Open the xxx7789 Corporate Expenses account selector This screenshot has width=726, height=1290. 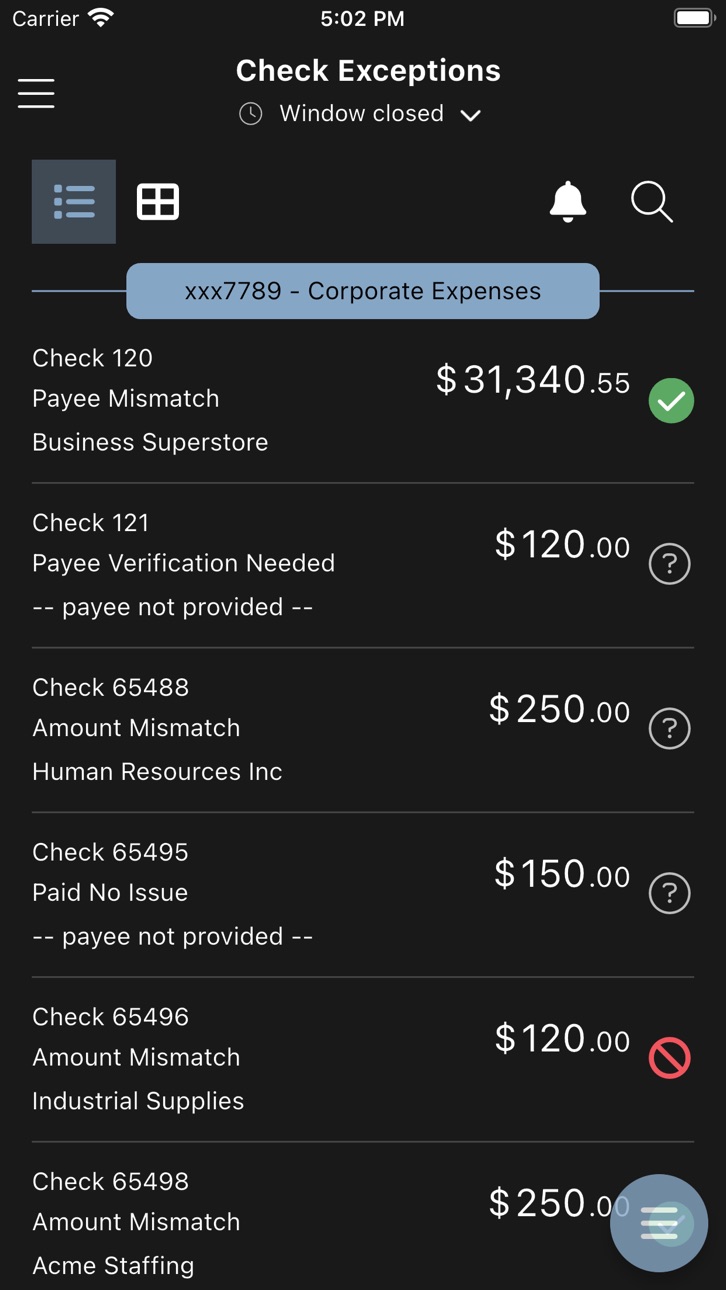point(363,291)
